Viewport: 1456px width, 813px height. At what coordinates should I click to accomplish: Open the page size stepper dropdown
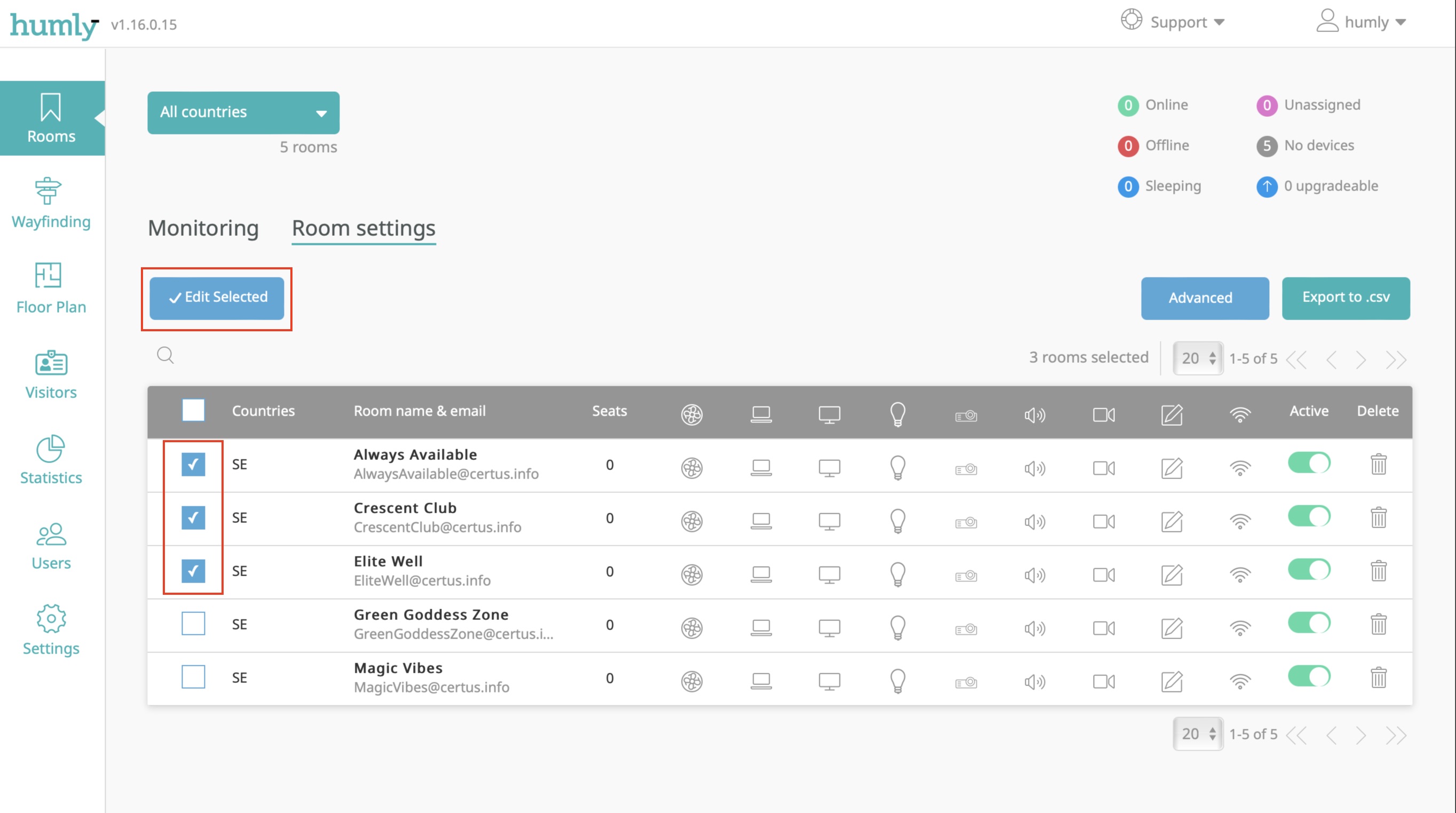(1197, 358)
